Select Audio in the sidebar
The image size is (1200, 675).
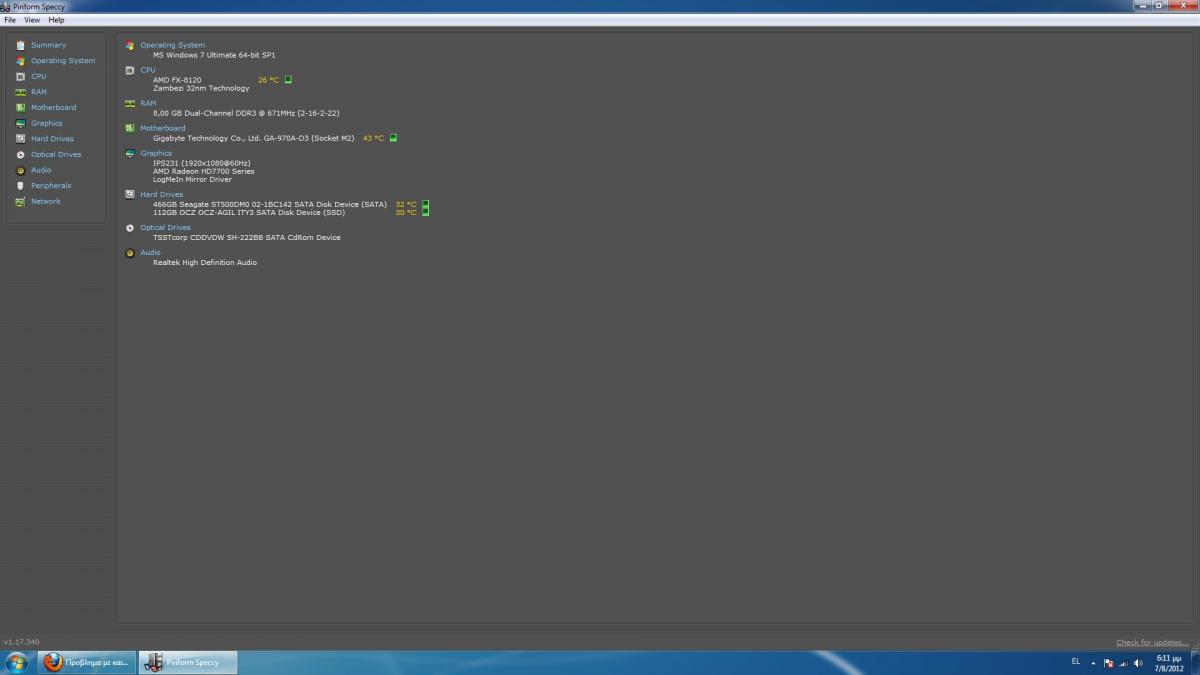tap(41, 170)
